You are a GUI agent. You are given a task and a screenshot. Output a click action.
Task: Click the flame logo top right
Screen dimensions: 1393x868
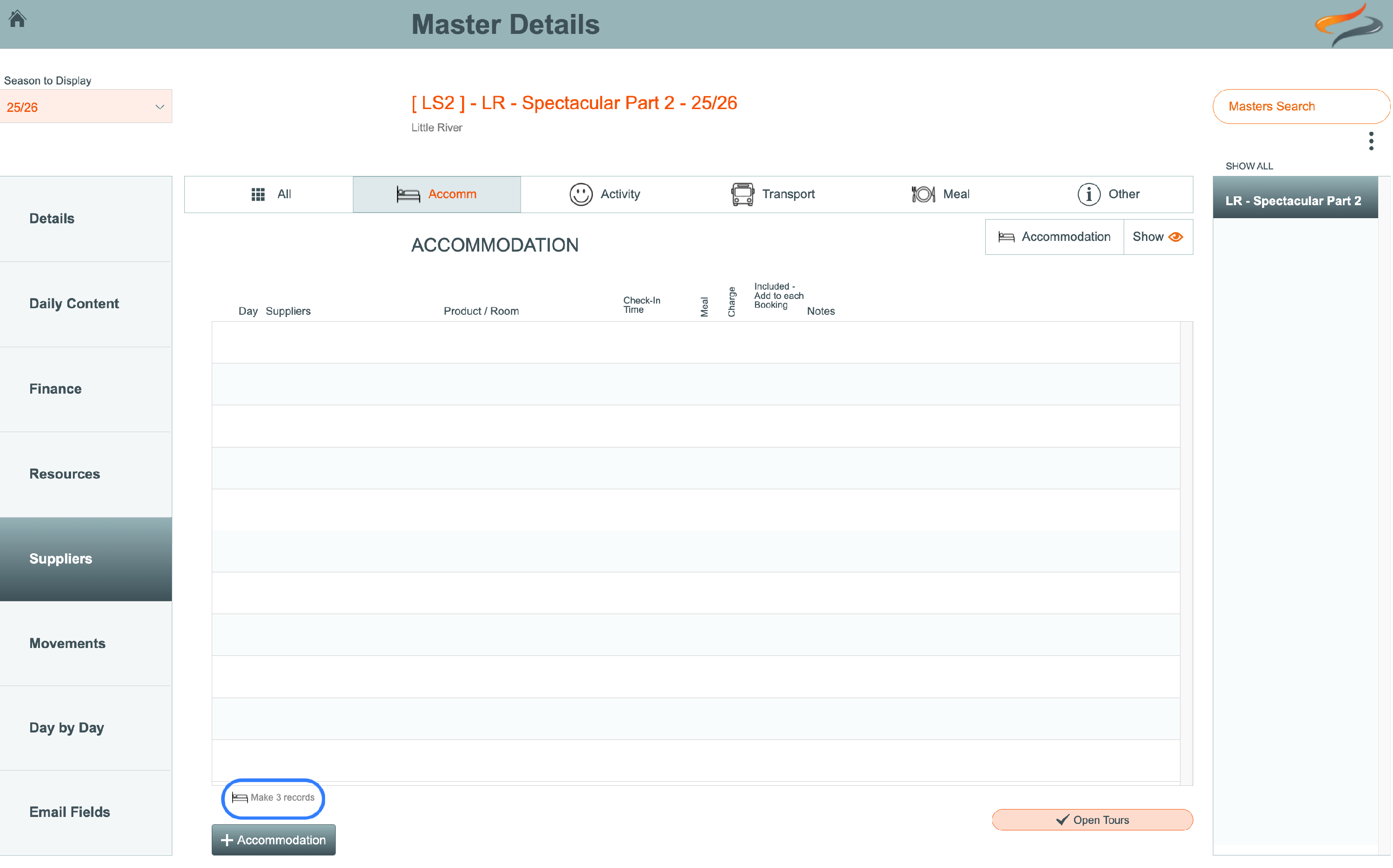[1349, 25]
